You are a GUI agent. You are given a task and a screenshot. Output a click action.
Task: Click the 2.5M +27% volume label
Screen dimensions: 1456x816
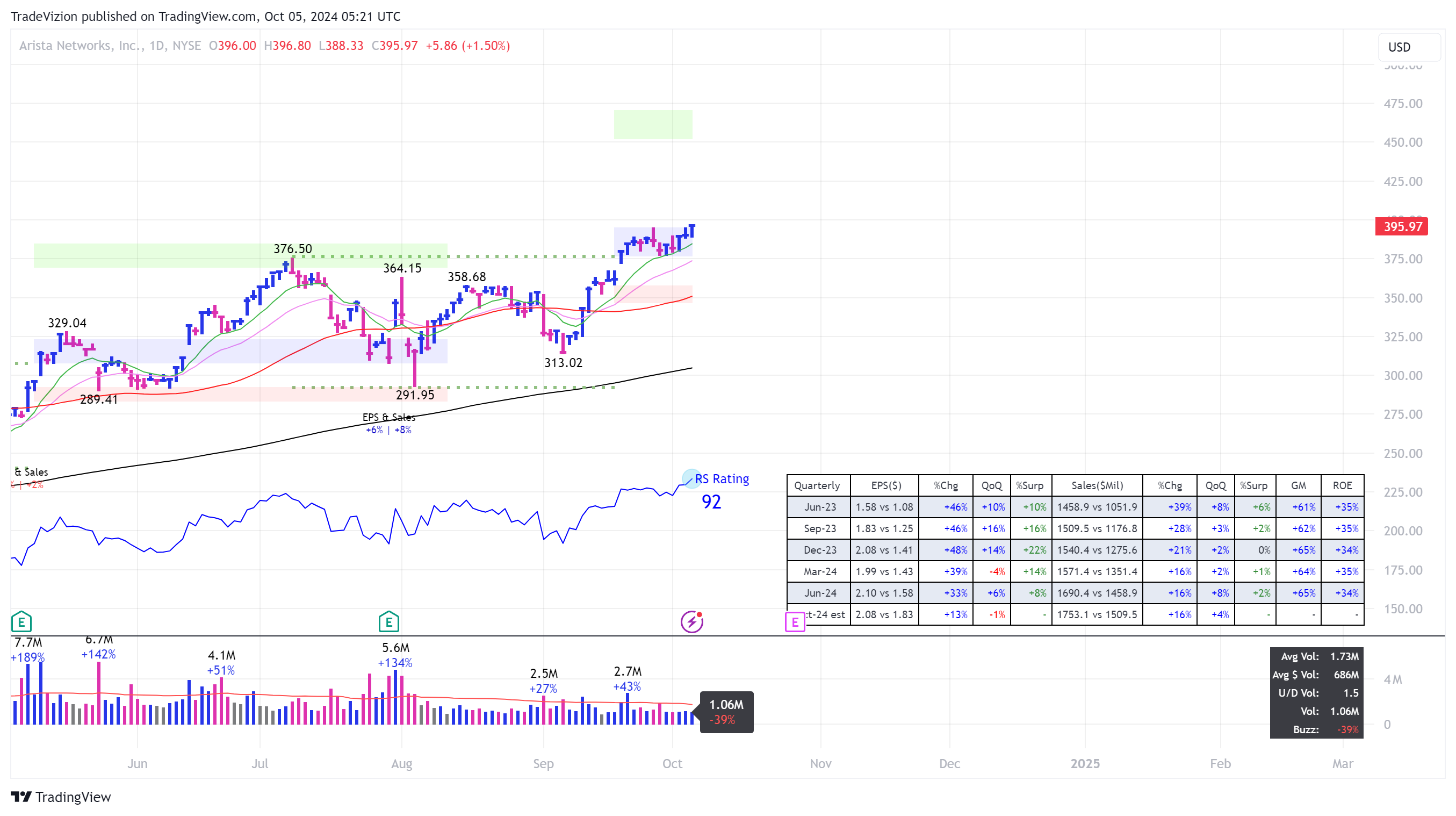(x=543, y=681)
